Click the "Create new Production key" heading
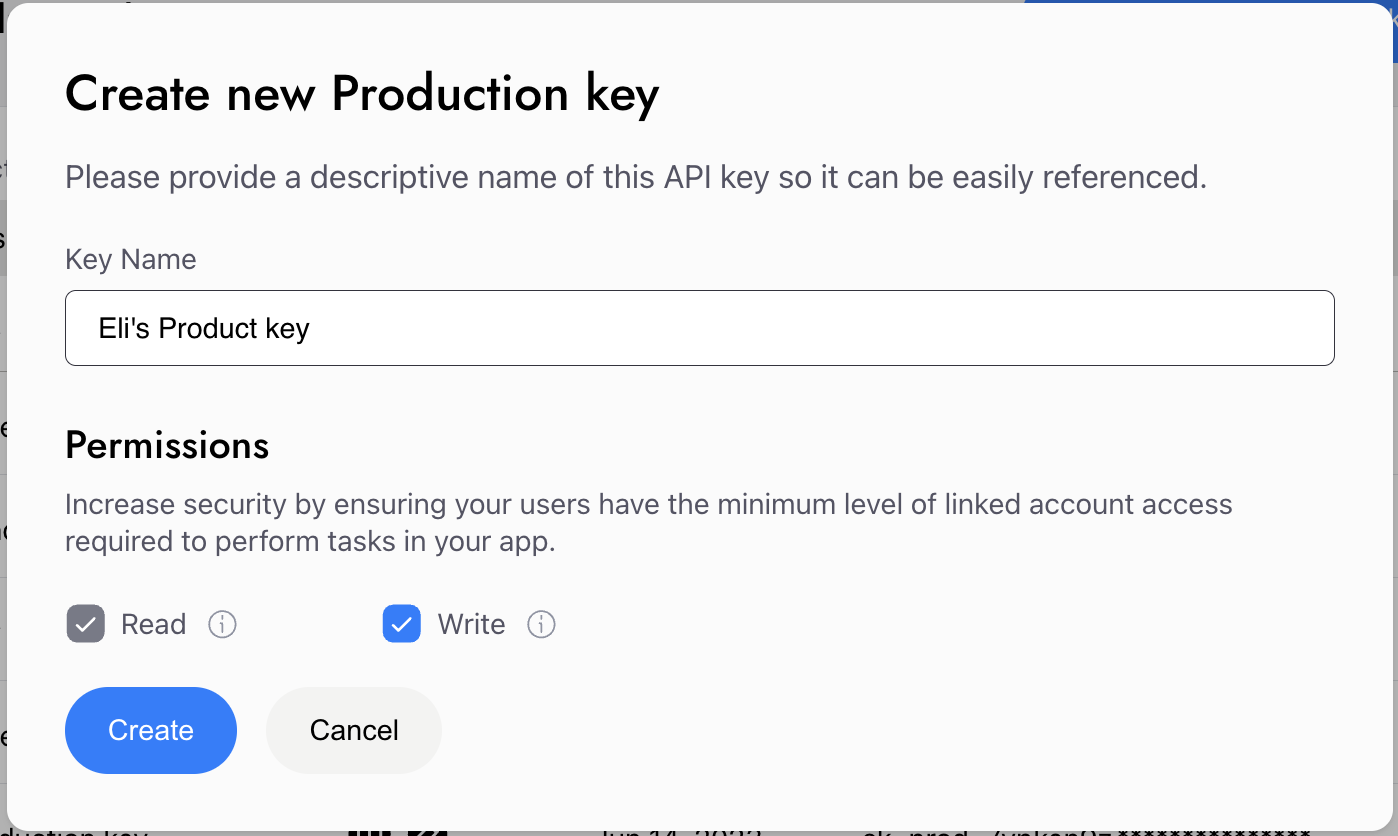This screenshot has width=1398, height=836. pos(362,95)
